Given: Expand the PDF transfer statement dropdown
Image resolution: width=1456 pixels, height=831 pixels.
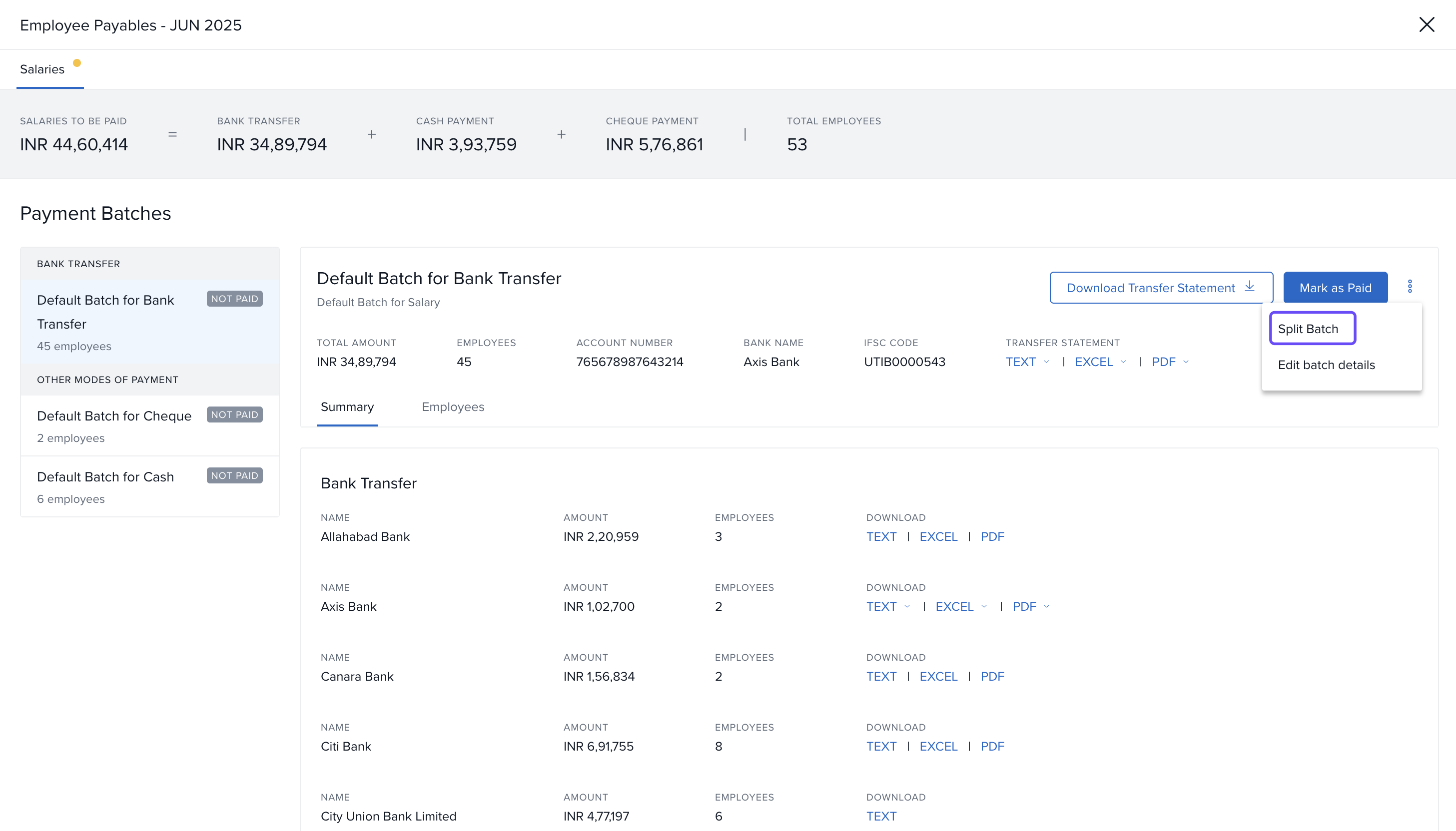Looking at the screenshot, I should 1186,362.
